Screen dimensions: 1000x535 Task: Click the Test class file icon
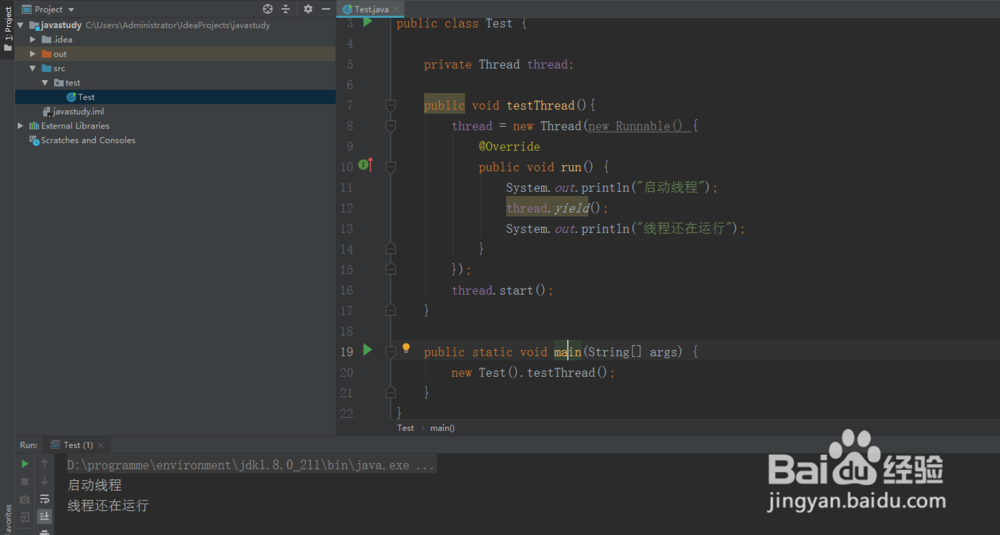[71, 97]
